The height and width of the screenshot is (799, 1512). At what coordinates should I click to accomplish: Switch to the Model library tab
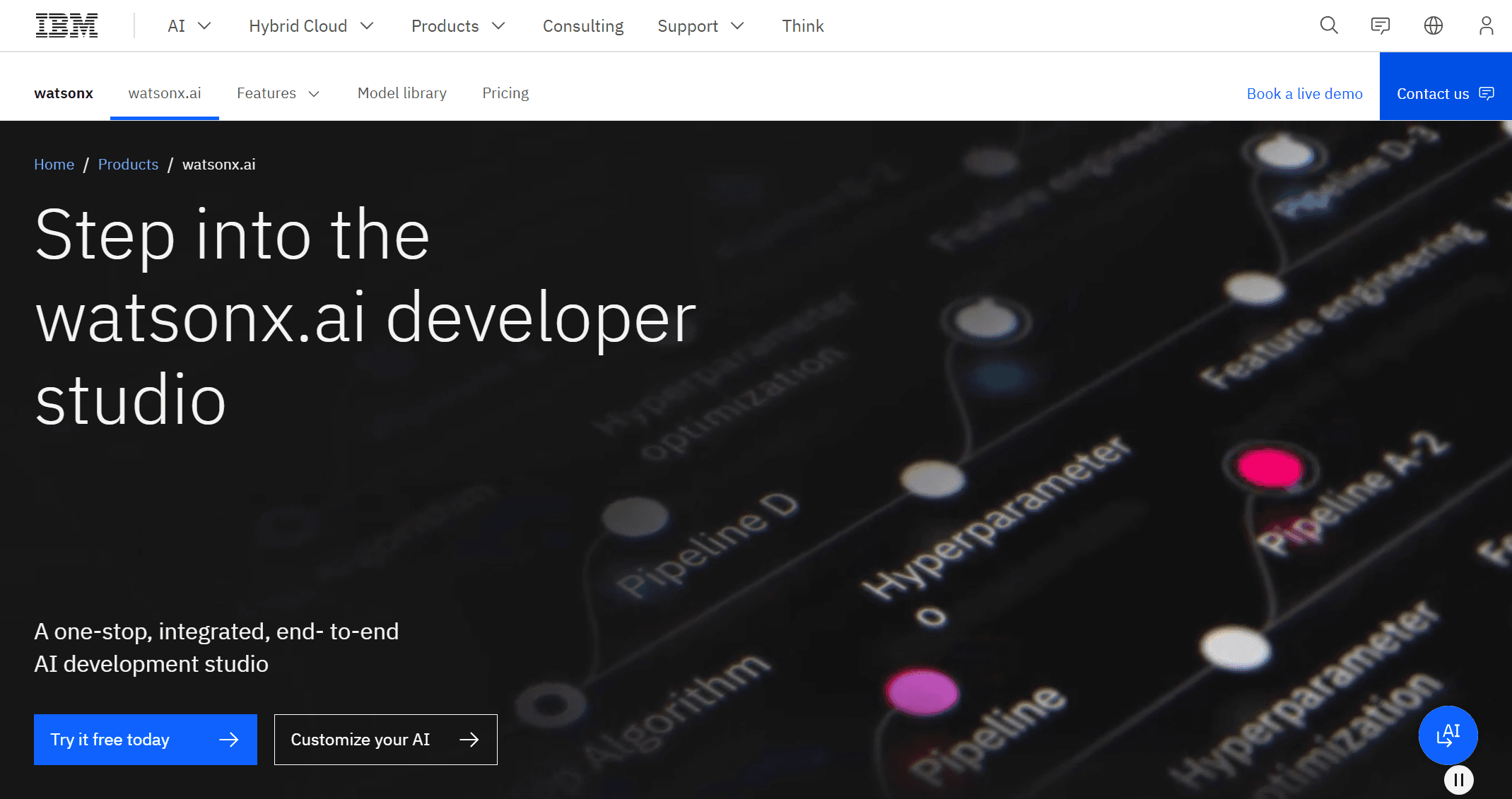(402, 93)
